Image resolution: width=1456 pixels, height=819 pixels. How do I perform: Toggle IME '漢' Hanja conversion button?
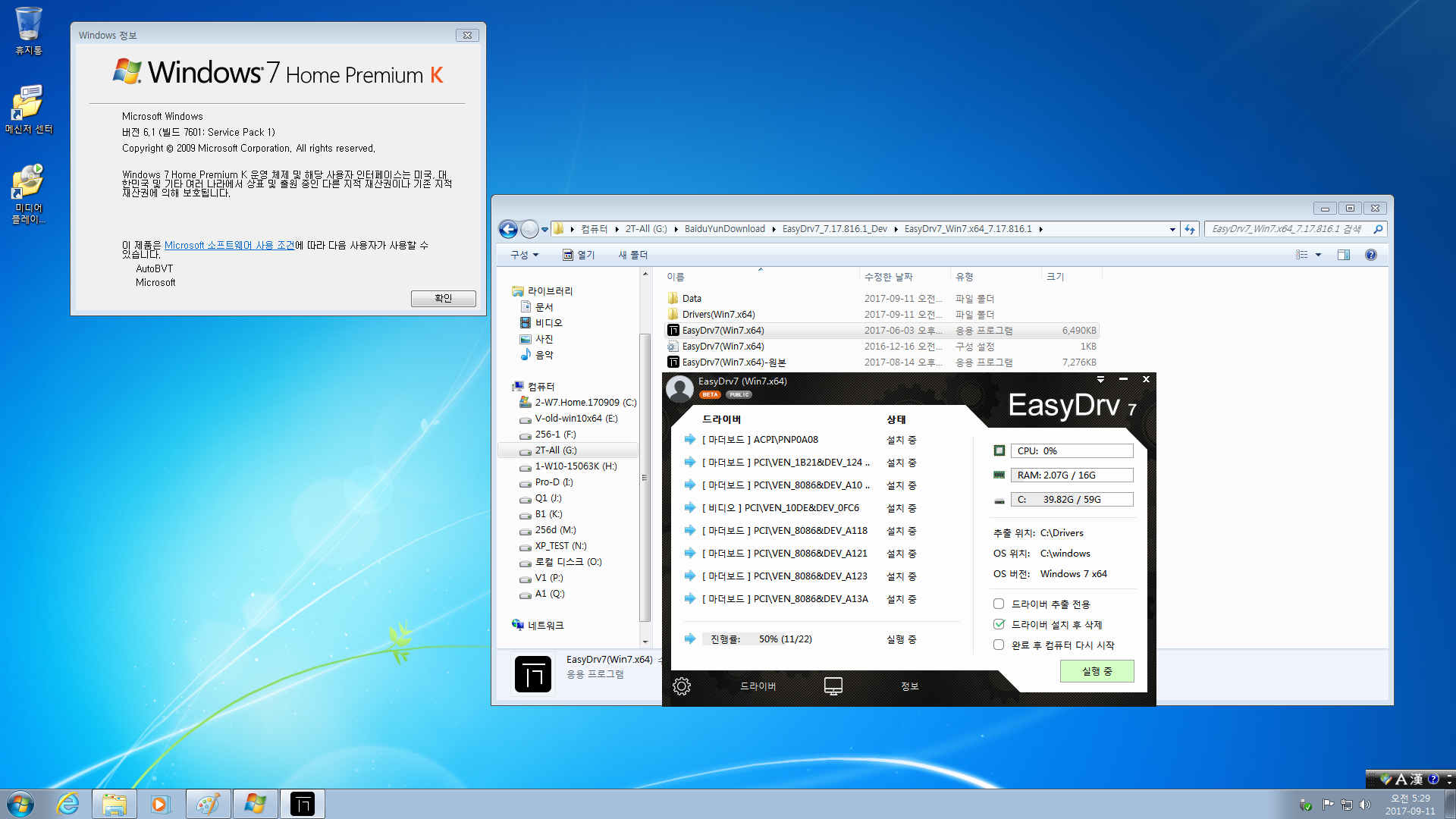[x=1416, y=779]
